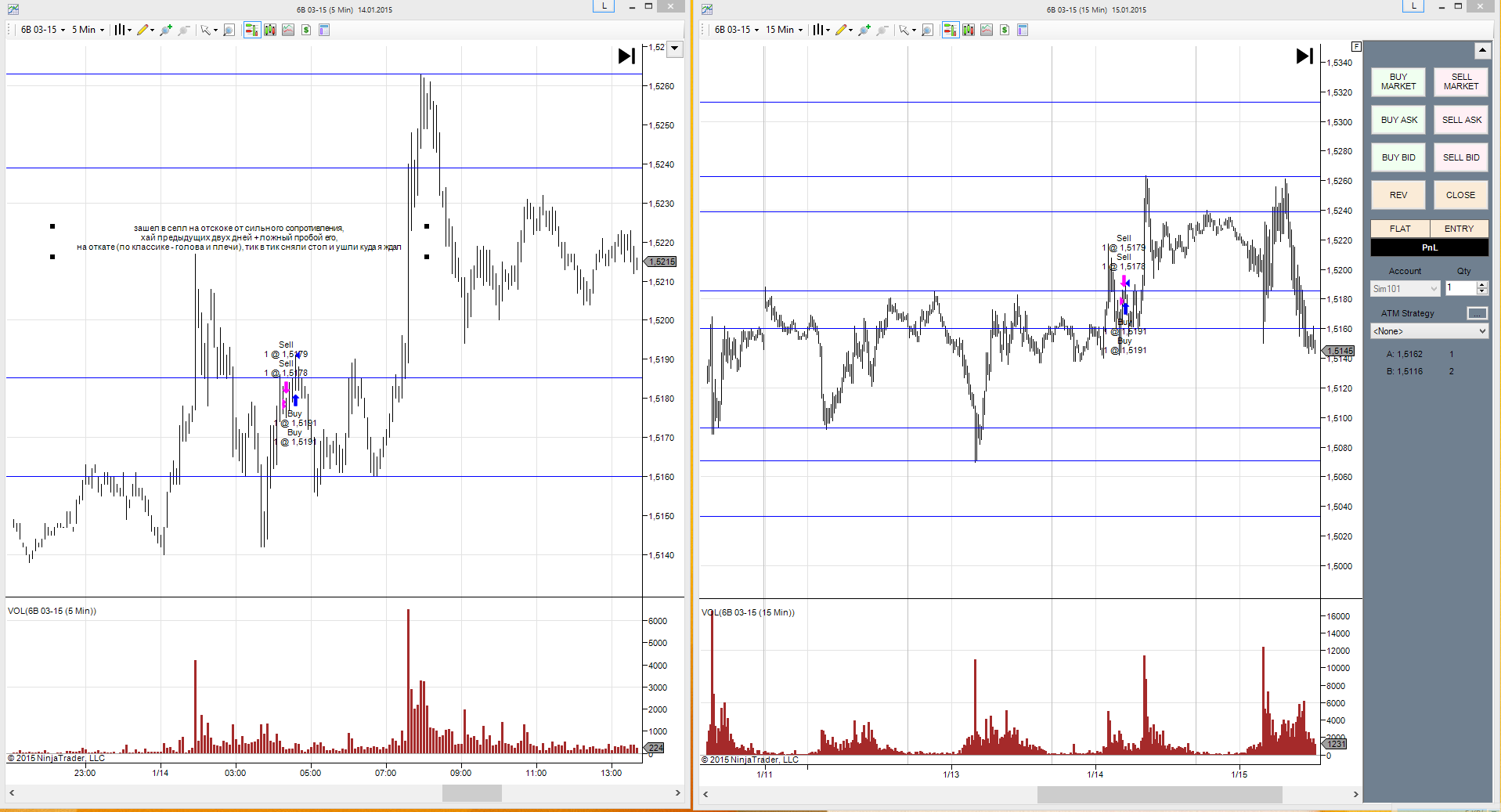Open the candlestick data series icon in left chart
Screen dimensions: 1501x812
point(270,30)
